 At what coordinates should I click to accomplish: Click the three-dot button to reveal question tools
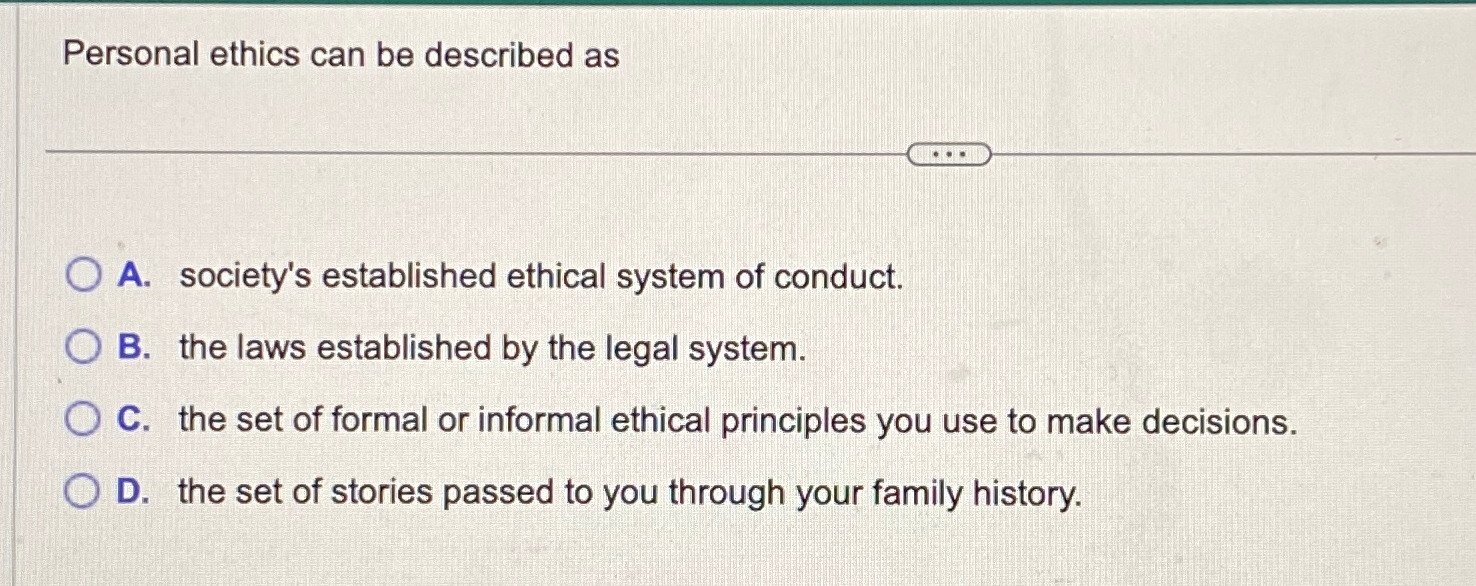click(949, 153)
